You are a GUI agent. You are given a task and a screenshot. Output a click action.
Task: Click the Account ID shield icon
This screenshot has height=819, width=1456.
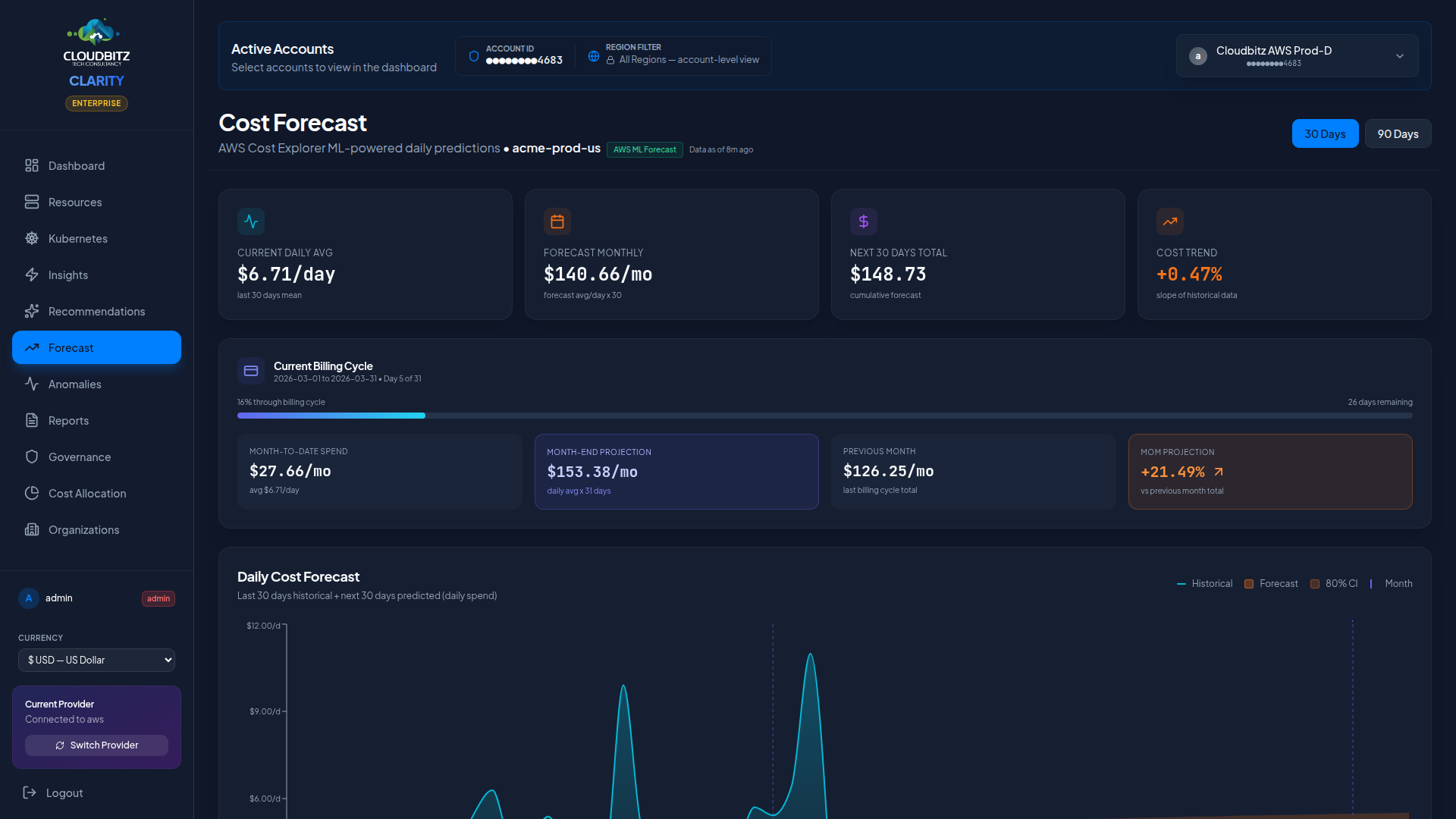coord(474,56)
